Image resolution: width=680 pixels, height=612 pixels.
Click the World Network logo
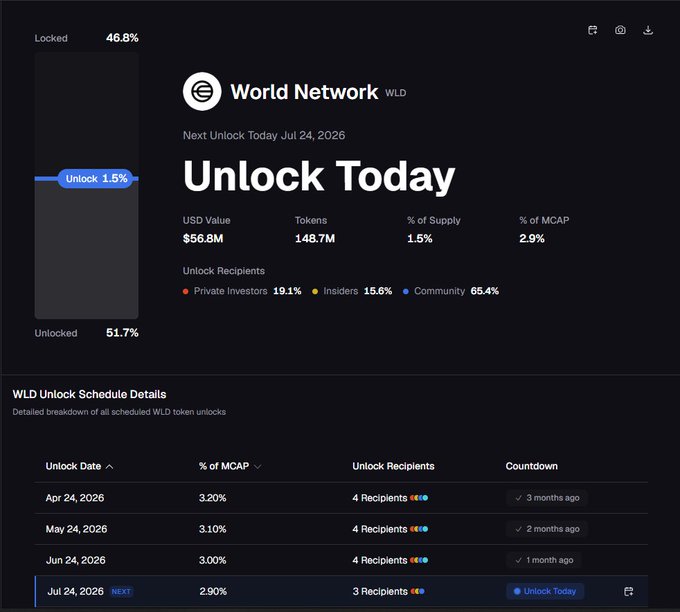point(202,92)
